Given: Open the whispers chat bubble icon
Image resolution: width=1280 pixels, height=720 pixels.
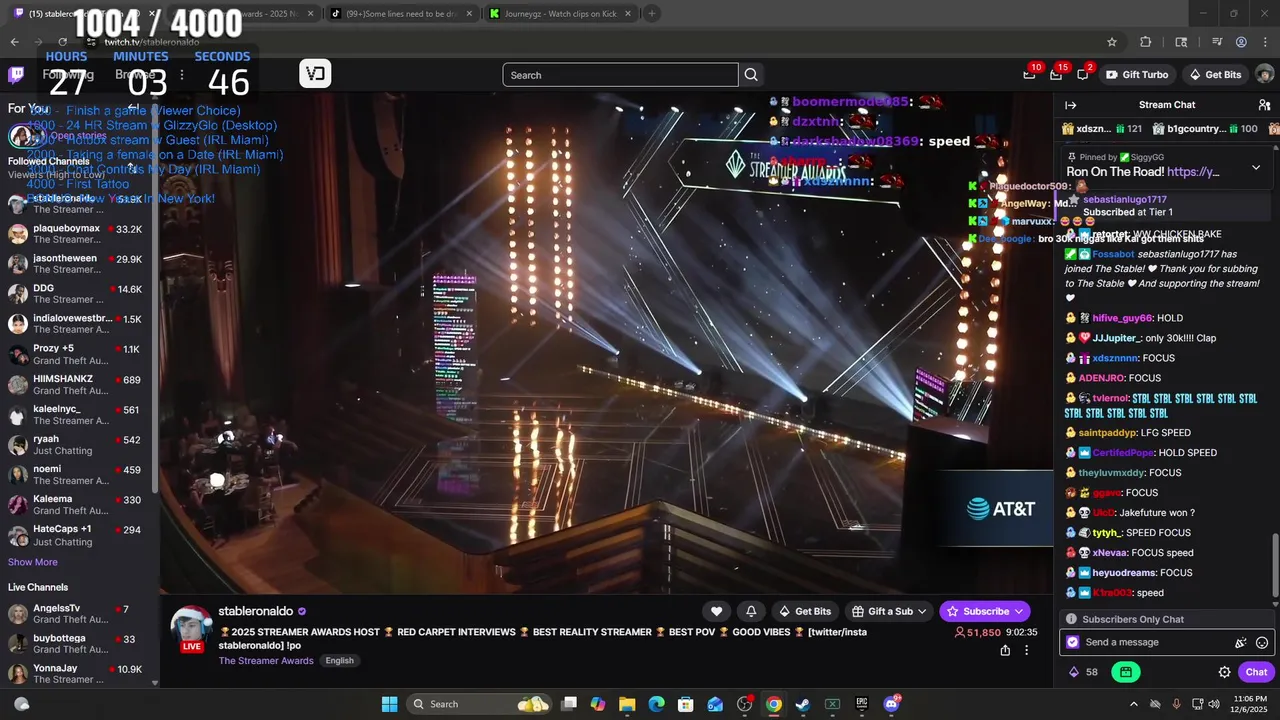Looking at the screenshot, I should tap(1083, 75).
